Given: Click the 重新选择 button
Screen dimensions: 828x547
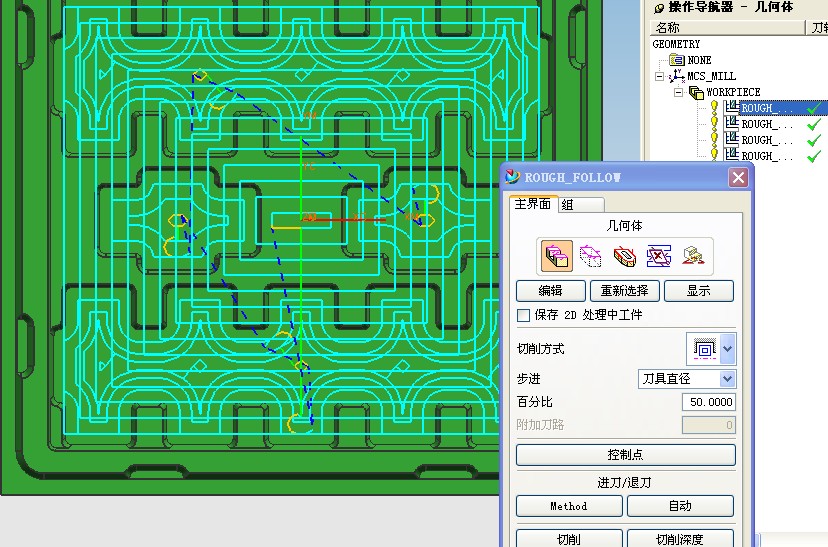Looking at the screenshot, I should (x=625, y=291).
